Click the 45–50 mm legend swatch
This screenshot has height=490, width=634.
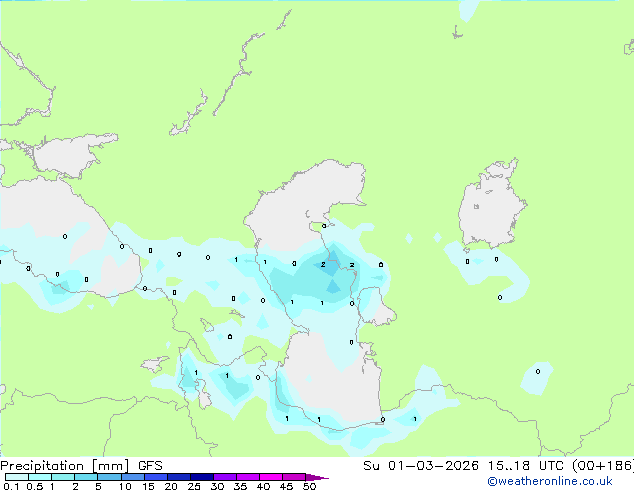coord(294,477)
